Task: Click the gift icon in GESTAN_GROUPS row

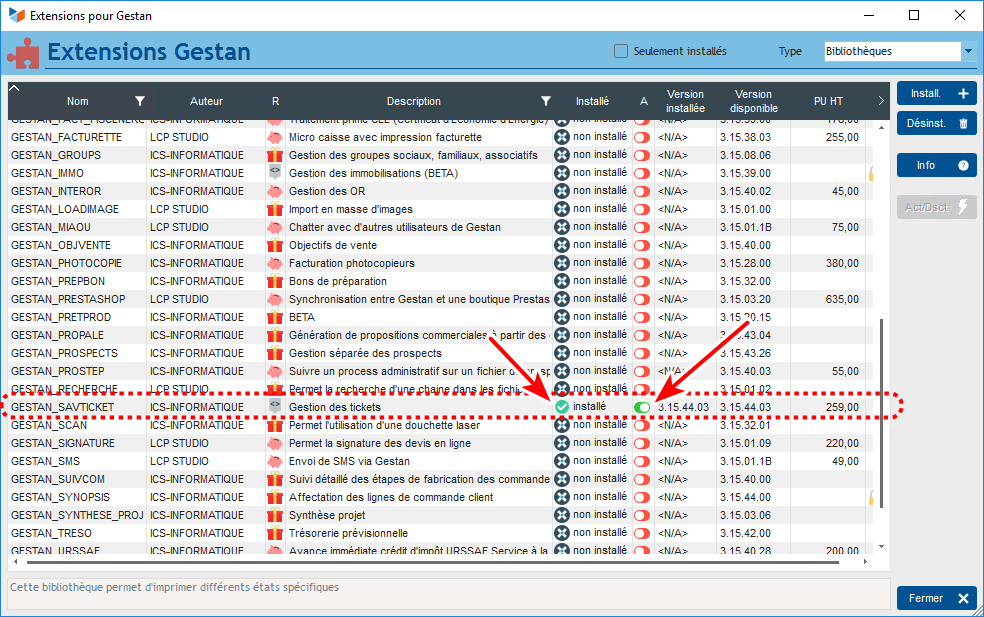Action: pos(275,155)
